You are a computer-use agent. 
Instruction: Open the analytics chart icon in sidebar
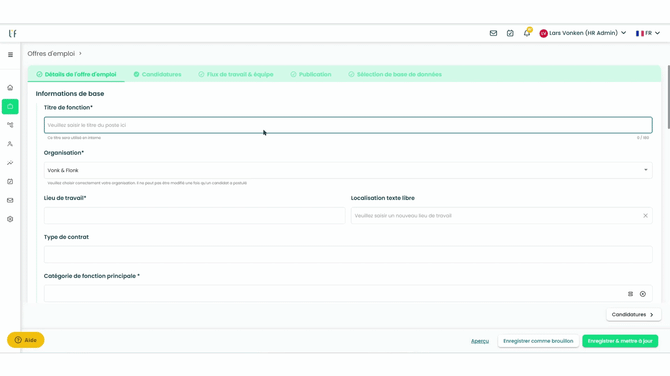pyautogui.click(x=10, y=163)
